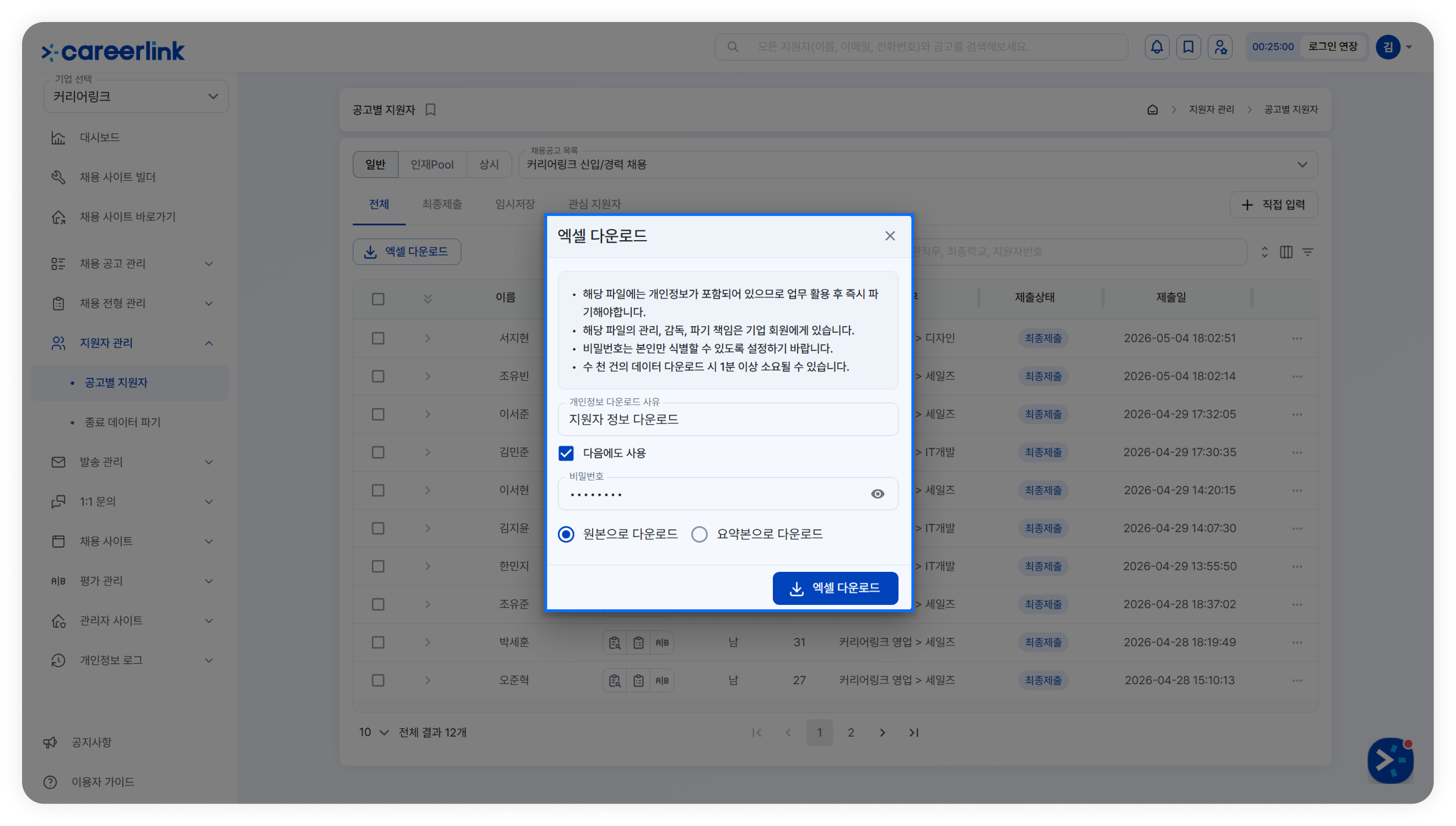Expand 채용 공고 관리 sidebar menu
Image resolution: width=1456 pixels, height=826 pixels.
pos(132,264)
